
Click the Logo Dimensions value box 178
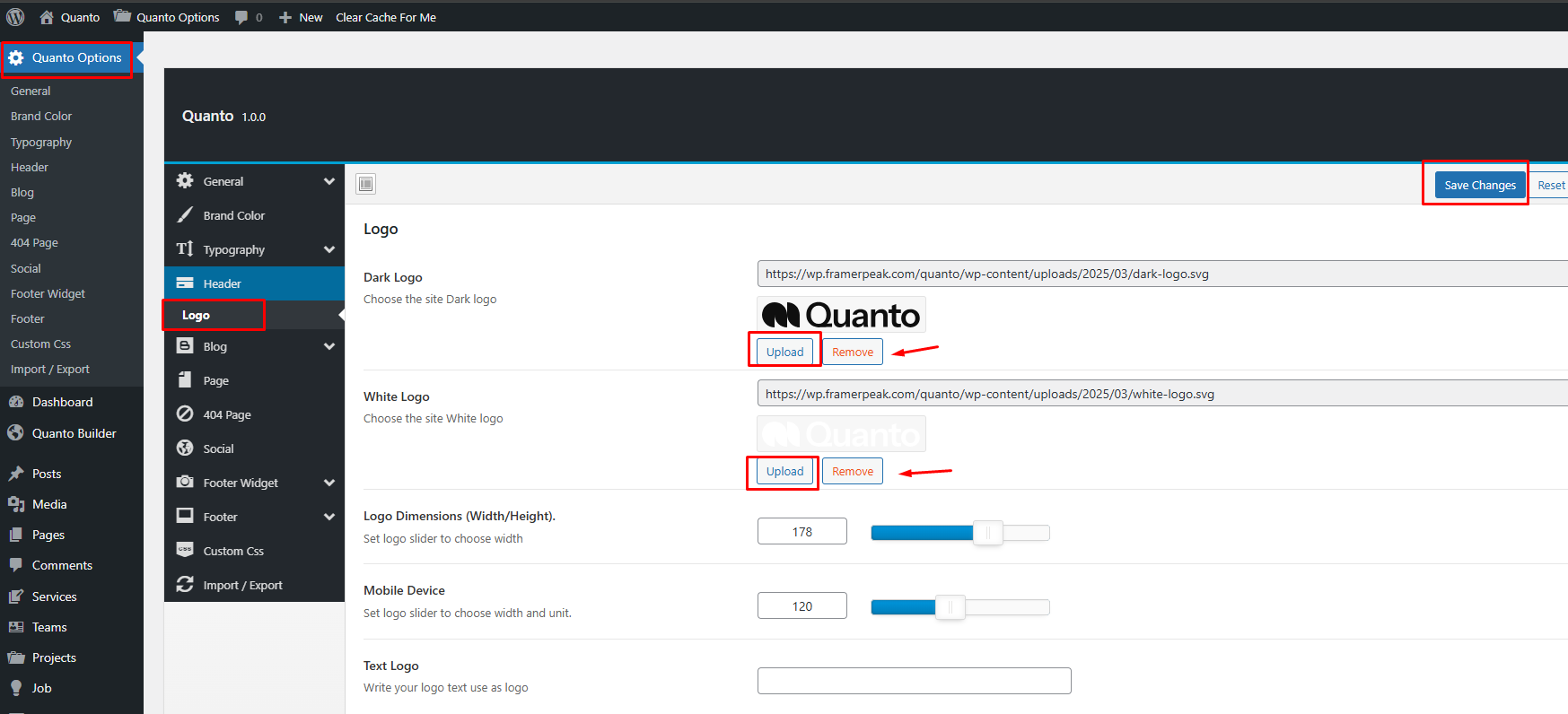[802, 531]
